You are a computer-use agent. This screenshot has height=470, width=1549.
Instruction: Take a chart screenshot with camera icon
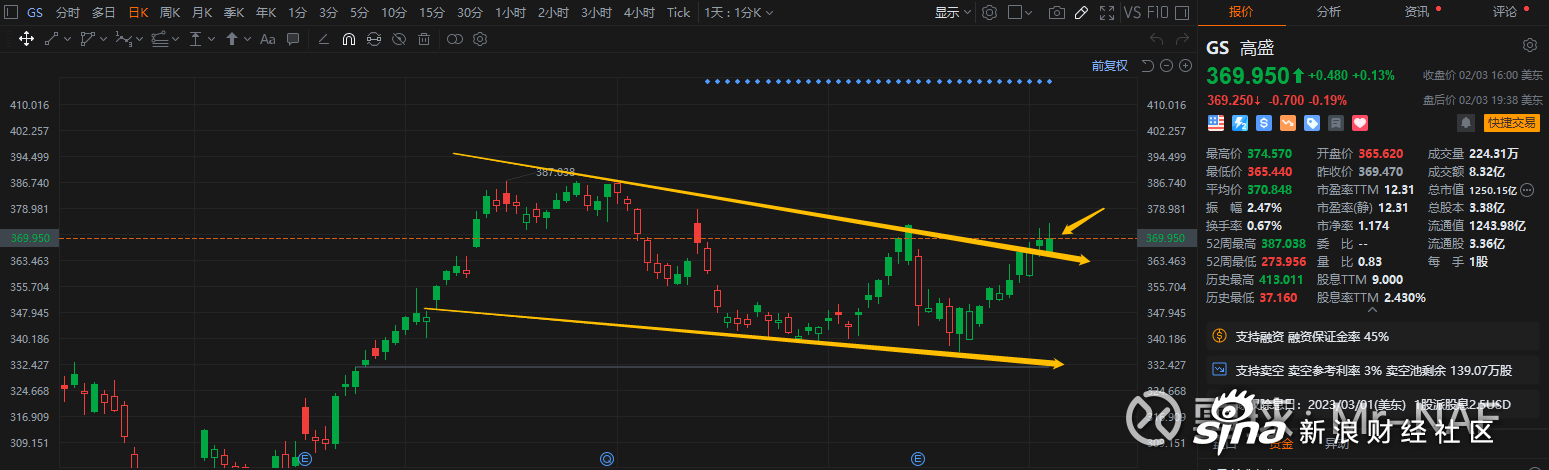click(1057, 13)
